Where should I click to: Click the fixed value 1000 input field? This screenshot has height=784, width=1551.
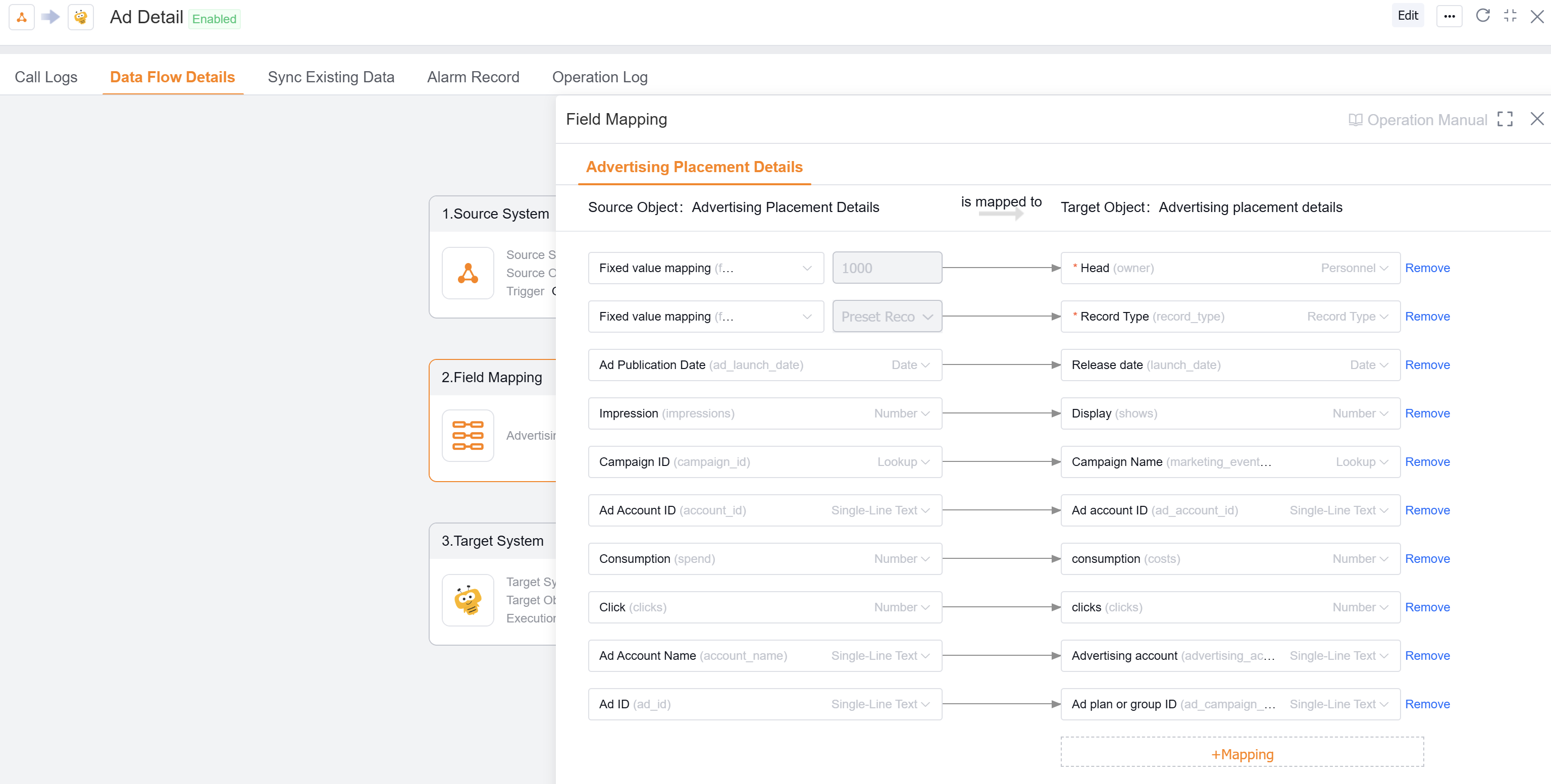tap(886, 268)
